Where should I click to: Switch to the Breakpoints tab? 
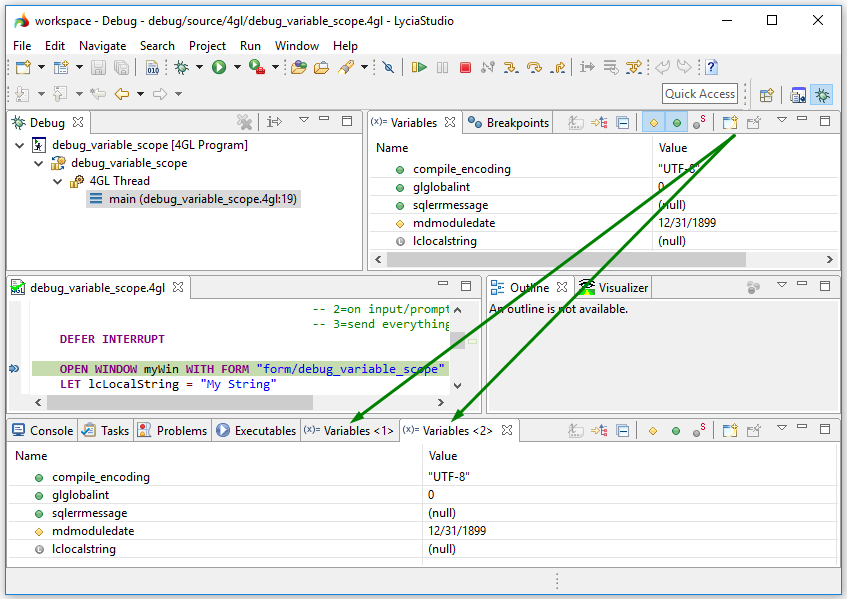point(510,122)
